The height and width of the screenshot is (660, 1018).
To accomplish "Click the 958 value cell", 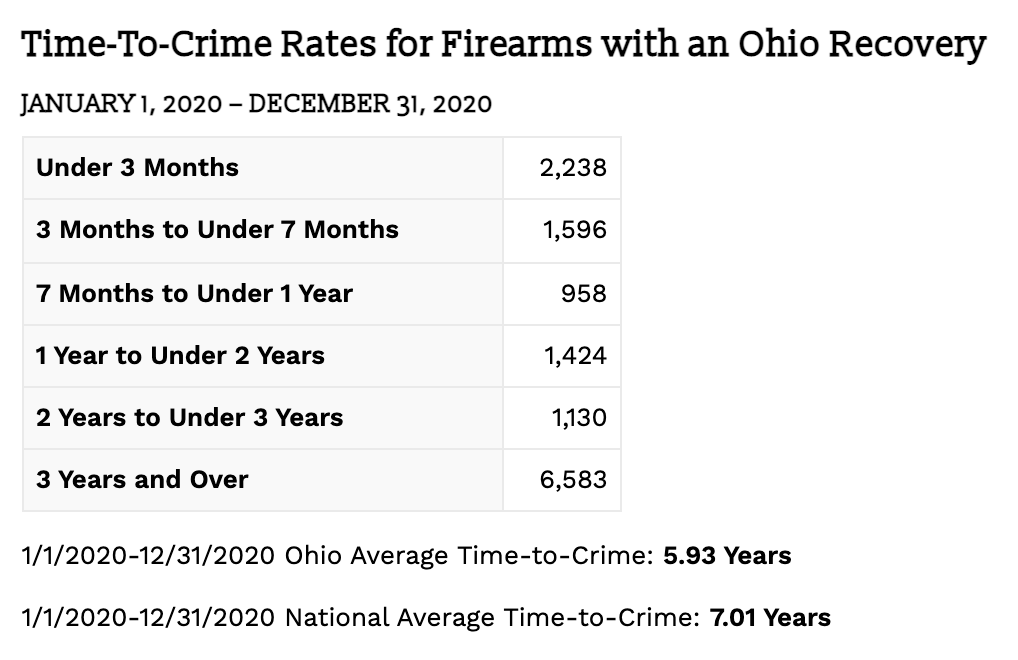I will tap(584, 293).
